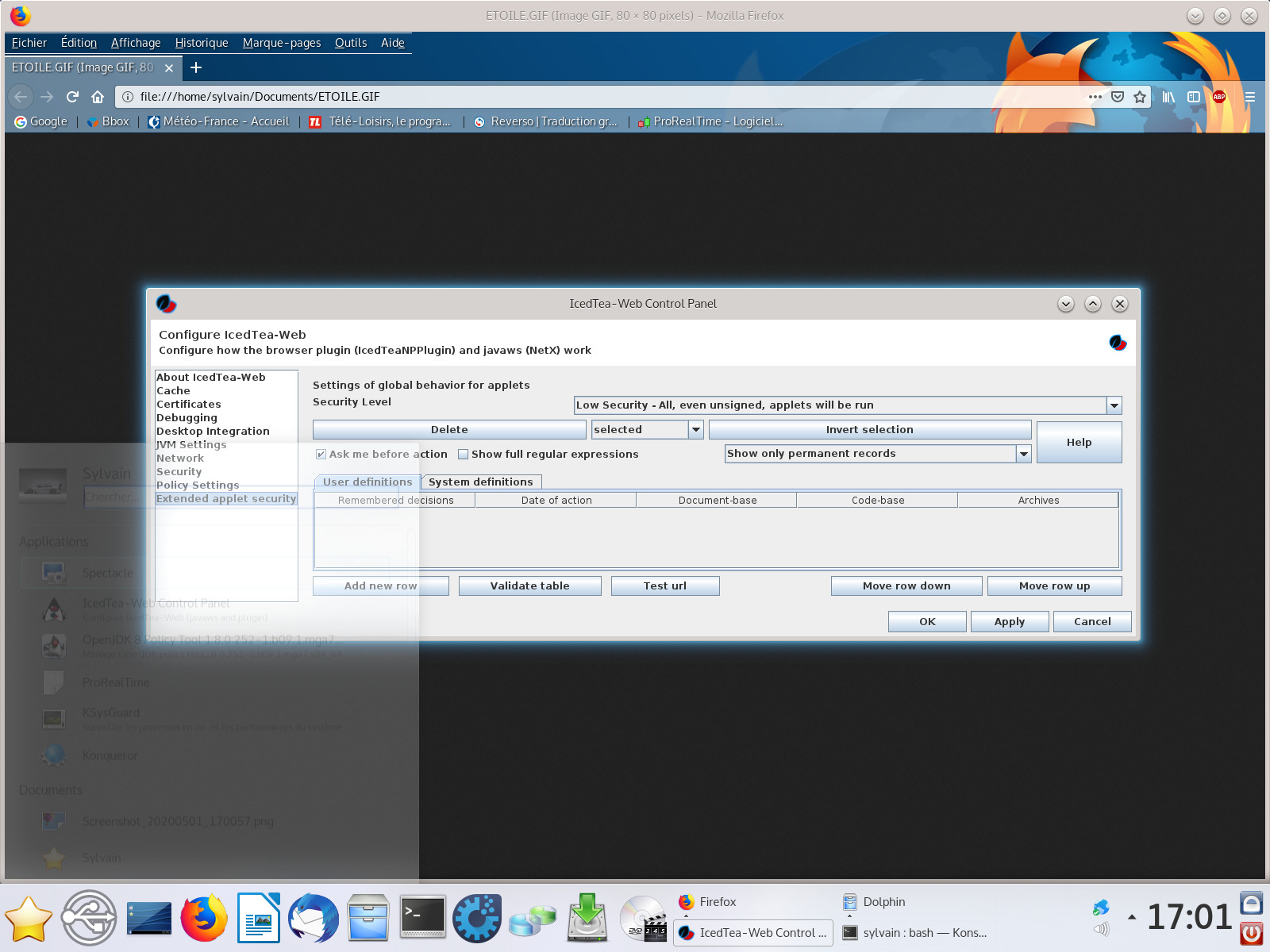Click Cancel in the control panel
The width and height of the screenshot is (1270, 952).
tap(1092, 622)
